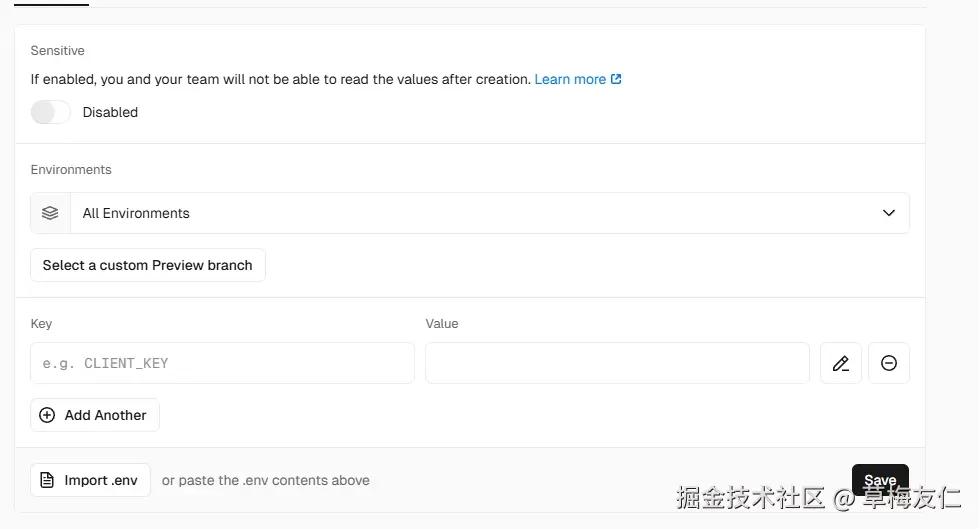
Task: Click the 'Disabled' toggle label
Action: (x=110, y=112)
